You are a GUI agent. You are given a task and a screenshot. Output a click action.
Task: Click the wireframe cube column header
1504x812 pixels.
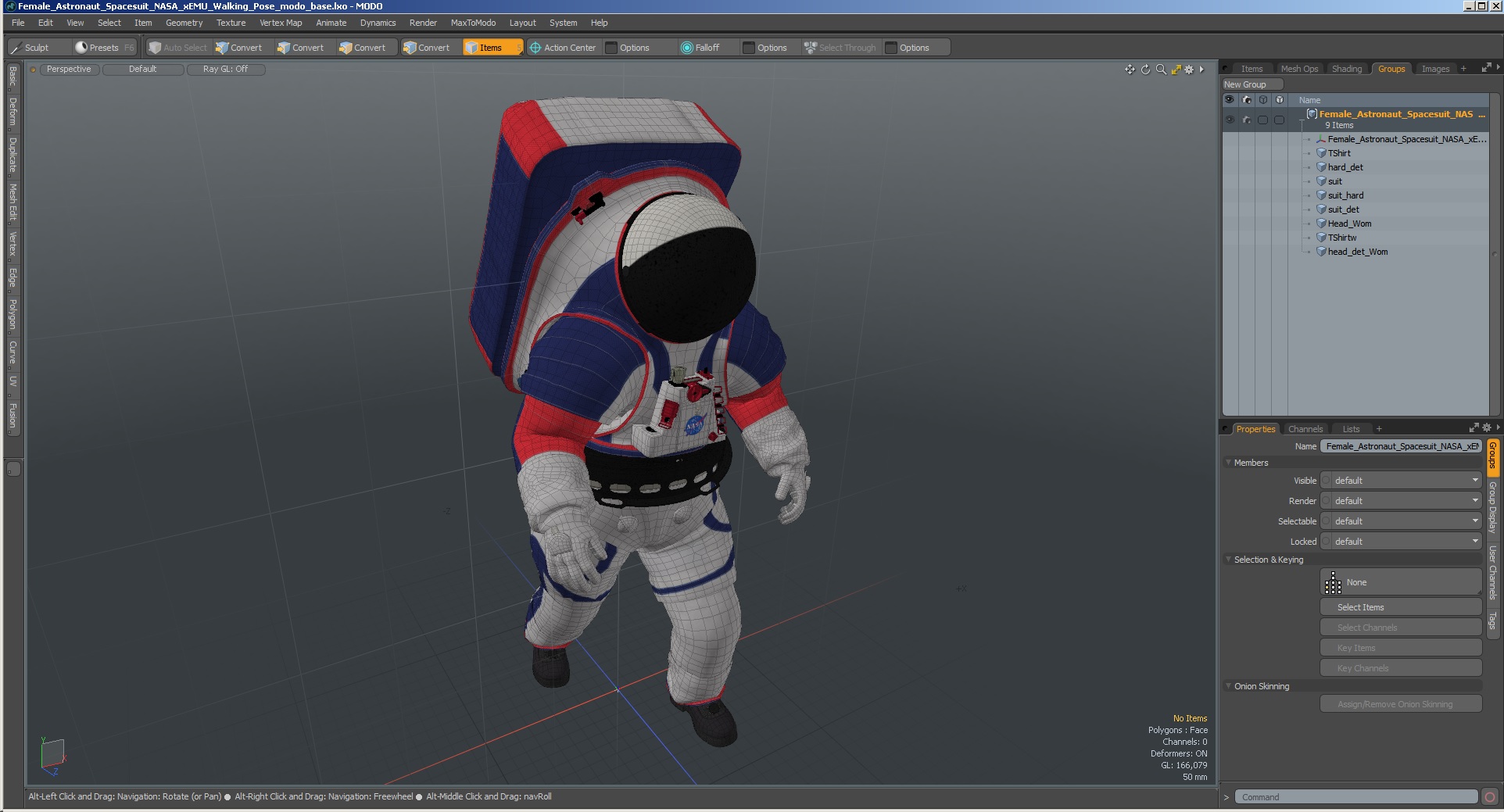(x=1263, y=100)
